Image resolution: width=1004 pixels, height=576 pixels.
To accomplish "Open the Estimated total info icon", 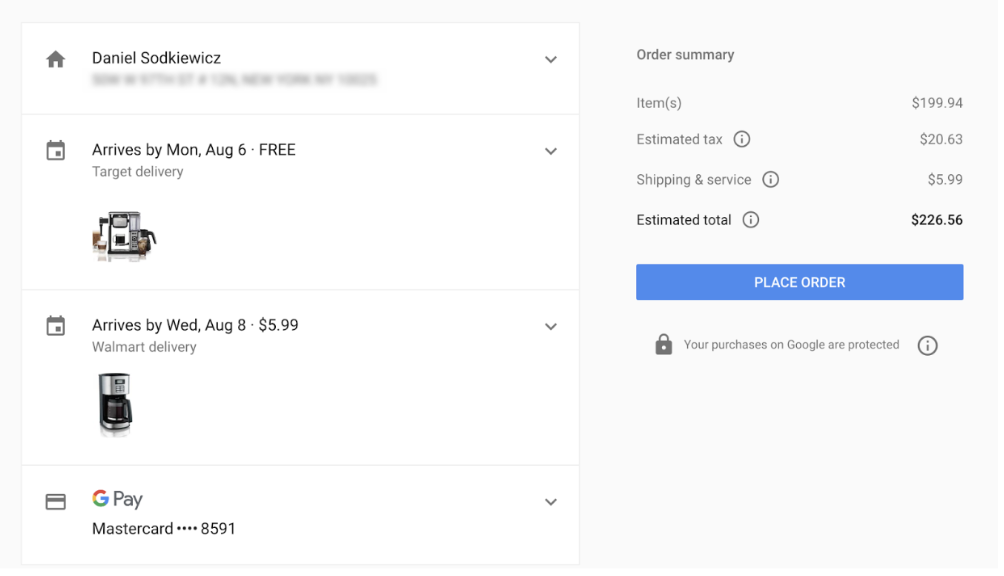I will 750,220.
